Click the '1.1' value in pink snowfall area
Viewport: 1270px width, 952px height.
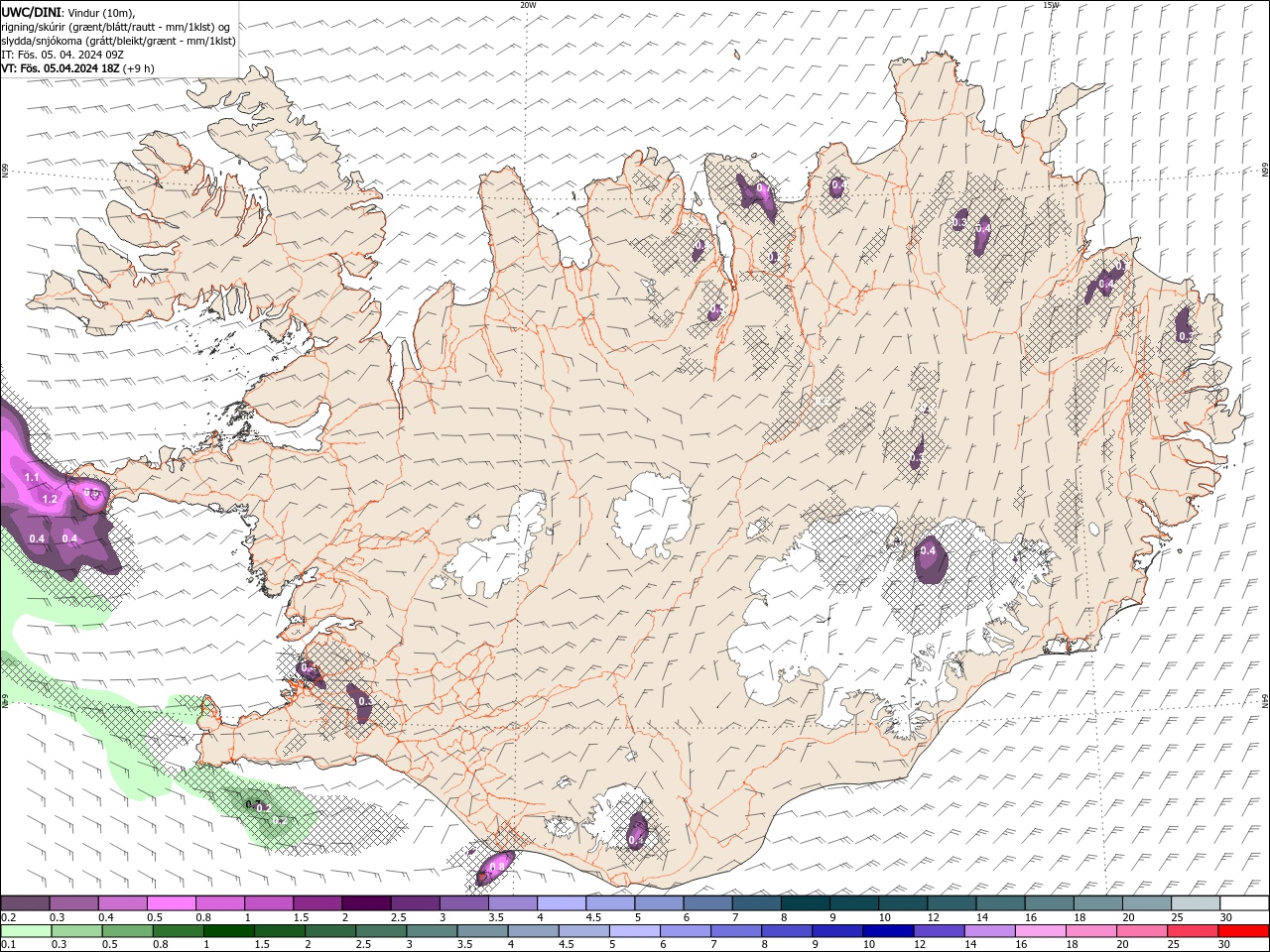tap(31, 478)
